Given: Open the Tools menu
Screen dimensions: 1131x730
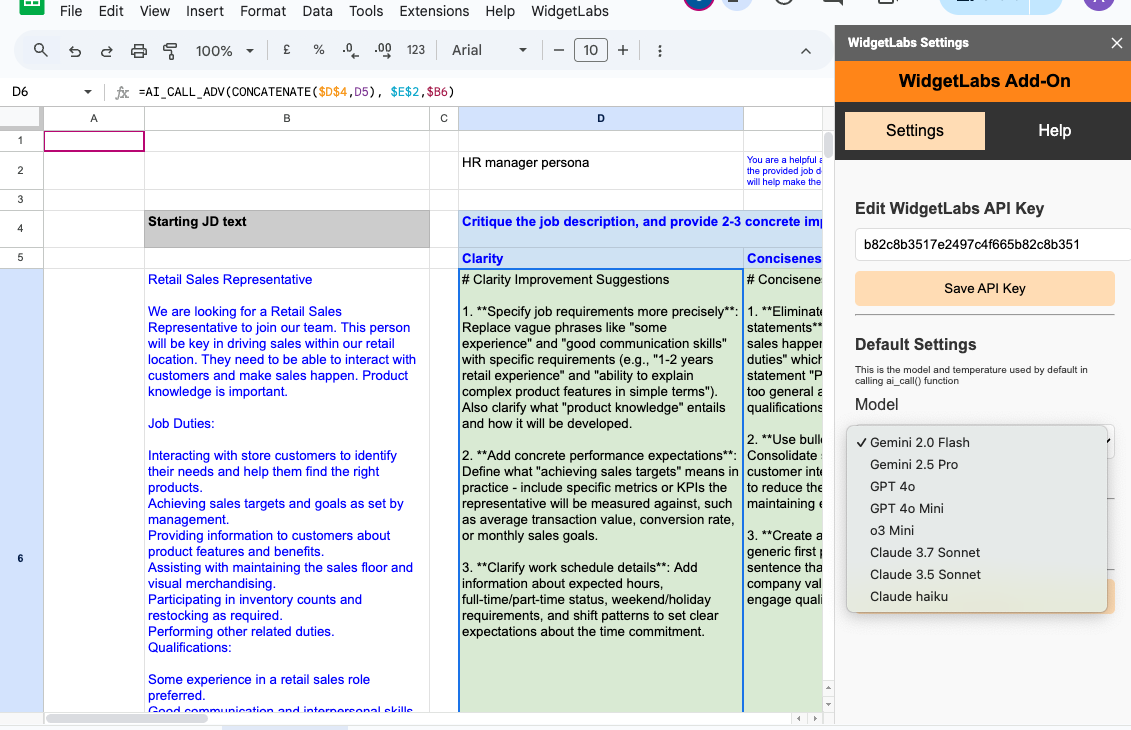Looking at the screenshot, I should click(366, 12).
